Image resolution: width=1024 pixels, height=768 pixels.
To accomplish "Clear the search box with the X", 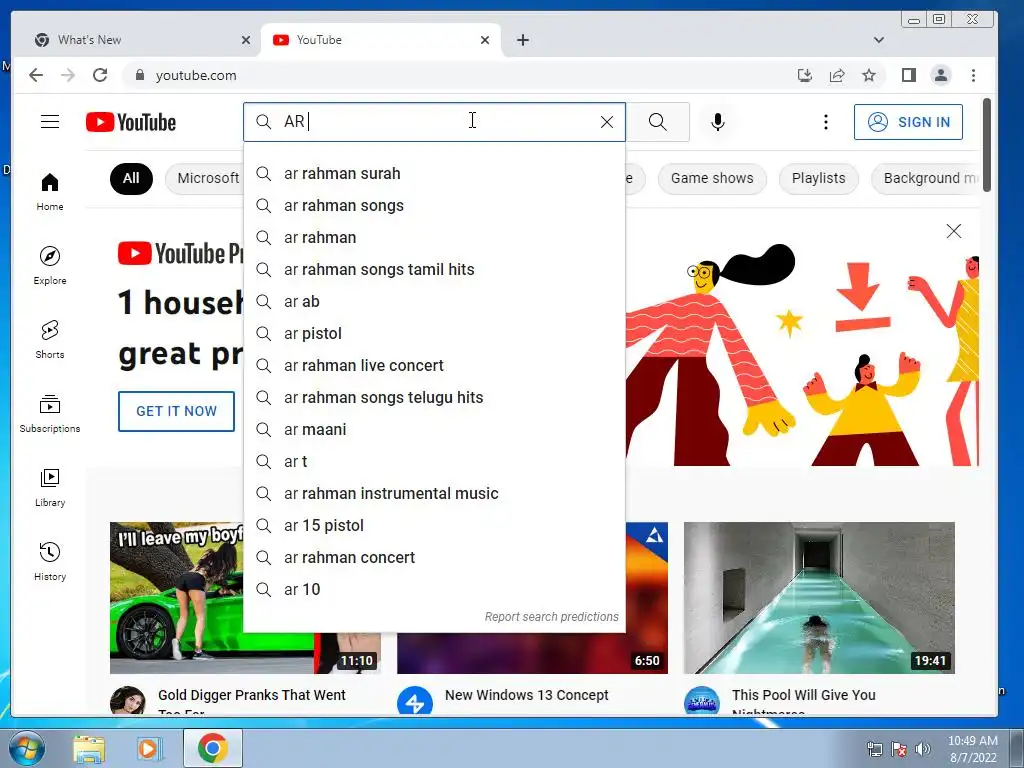I will [607, 122].
